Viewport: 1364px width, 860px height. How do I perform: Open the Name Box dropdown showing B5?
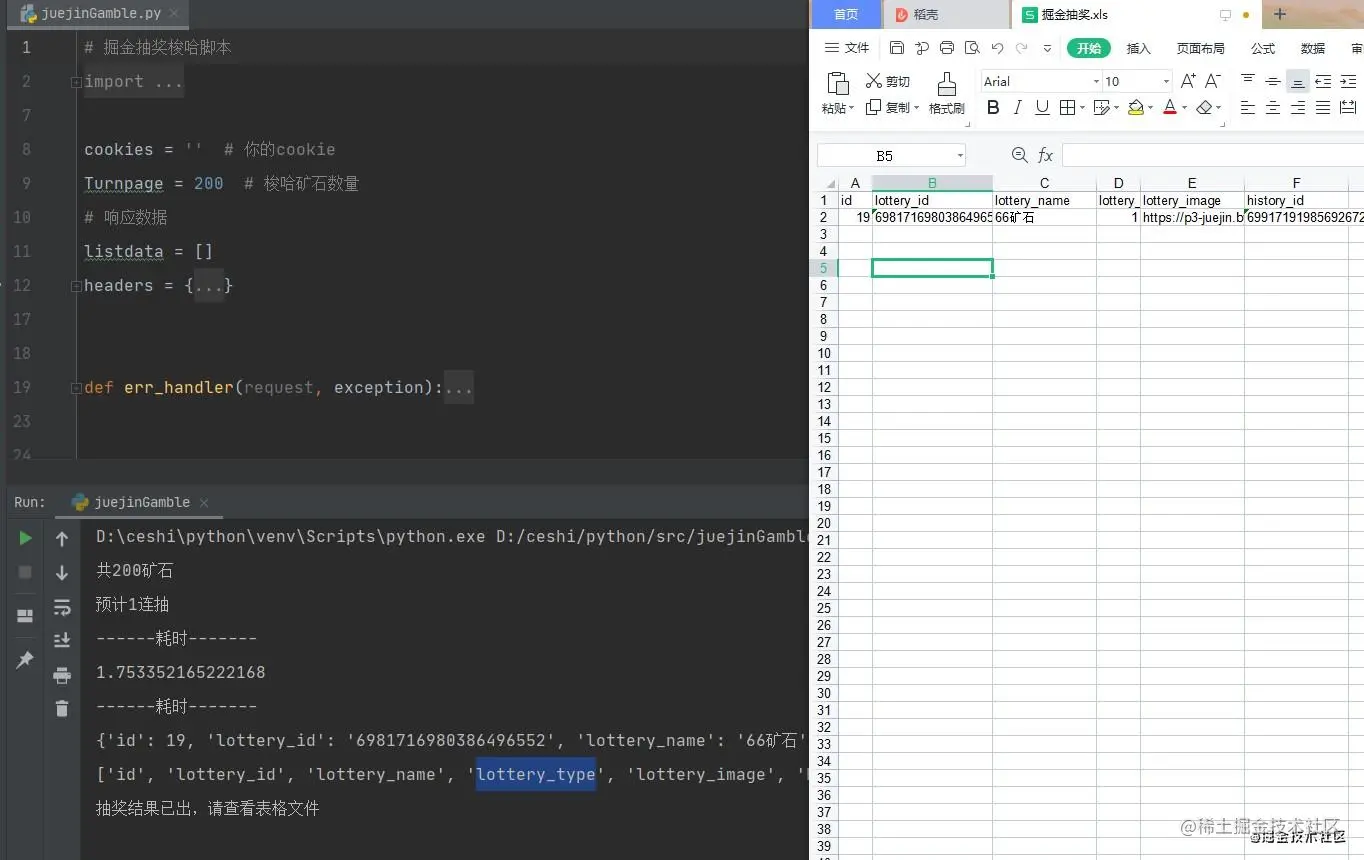[x=960, y=156]
